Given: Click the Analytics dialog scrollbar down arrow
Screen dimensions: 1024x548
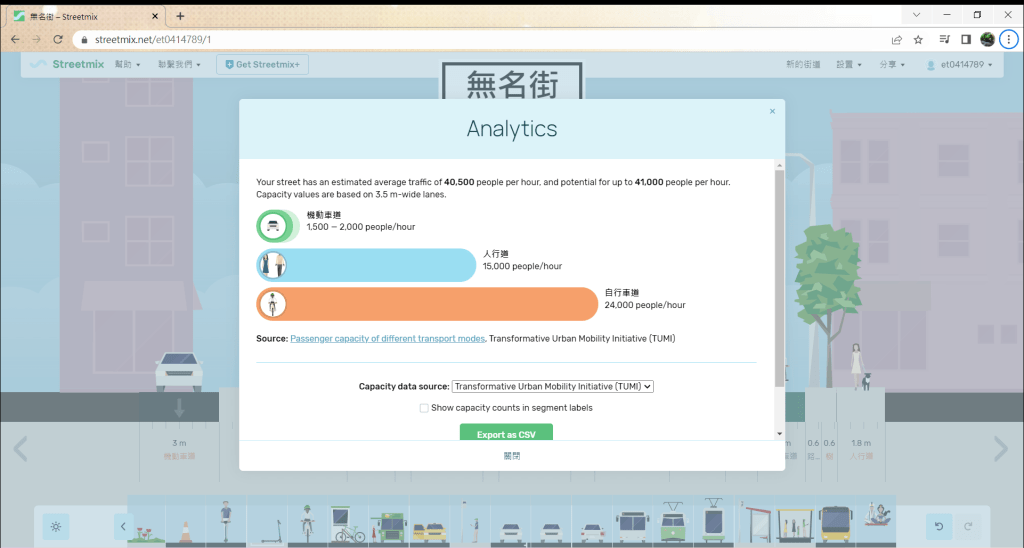Looking at the screenshot, I should (779, 434).
